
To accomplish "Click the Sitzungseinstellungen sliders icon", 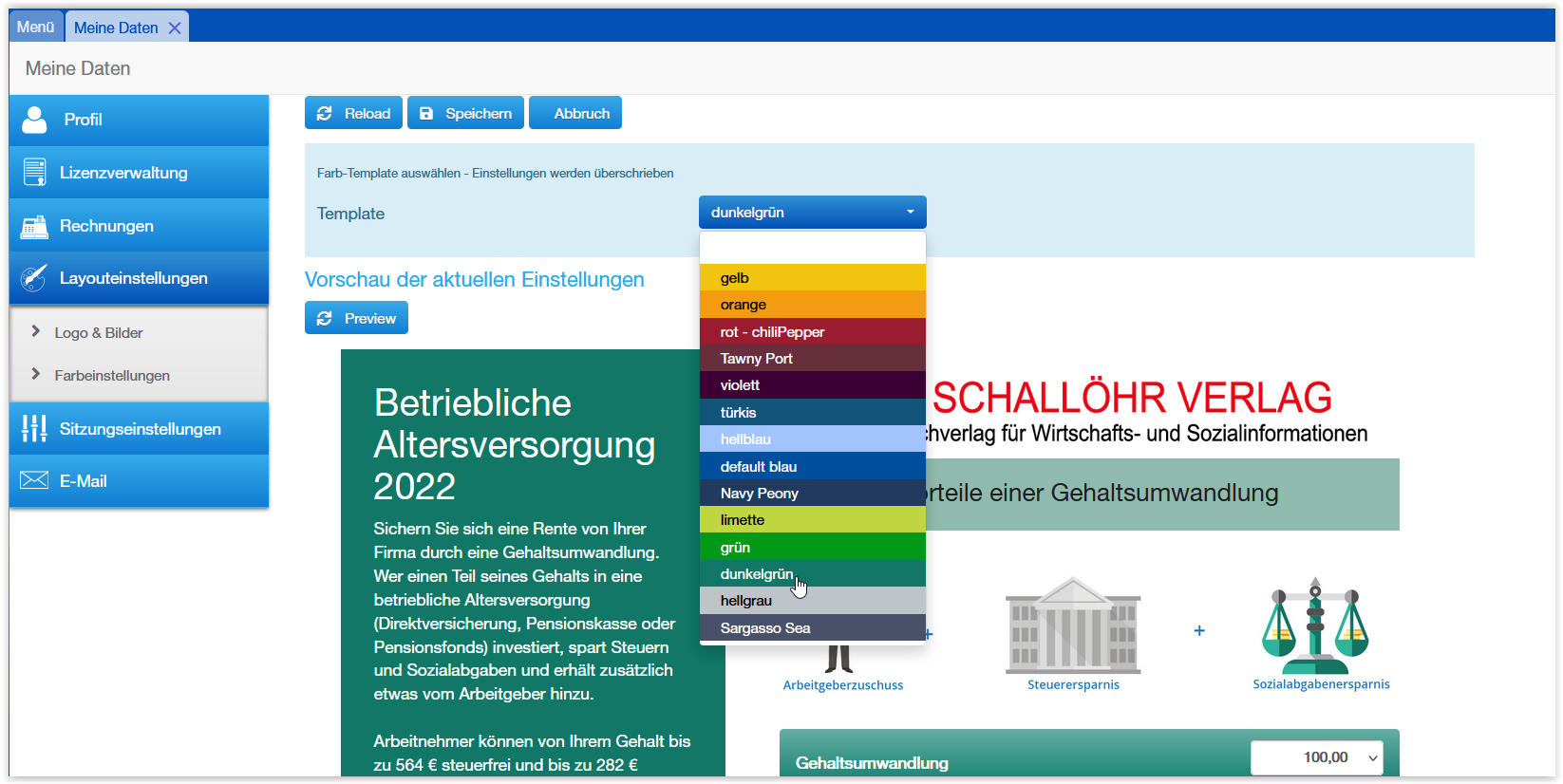I will [x=34, y=429].
